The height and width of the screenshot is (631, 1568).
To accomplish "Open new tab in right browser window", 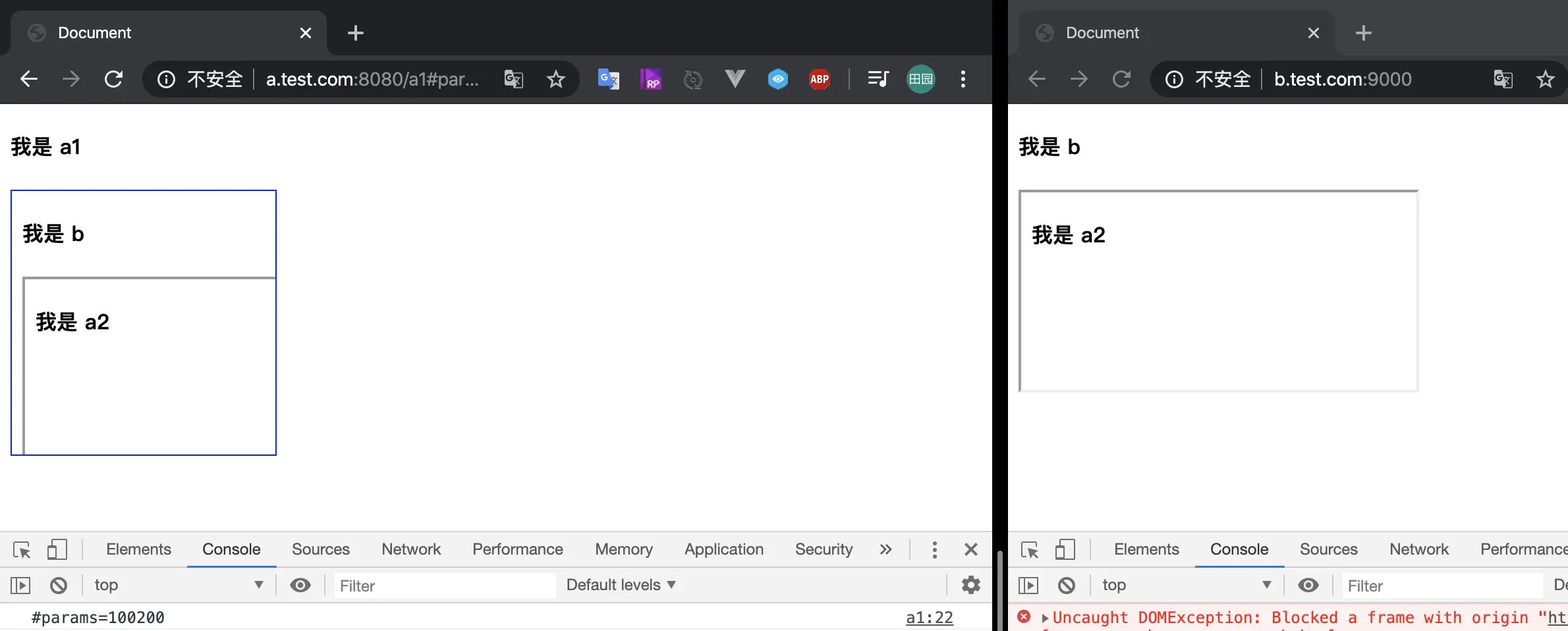I will pyautogui.click(x=1364, y=33).
